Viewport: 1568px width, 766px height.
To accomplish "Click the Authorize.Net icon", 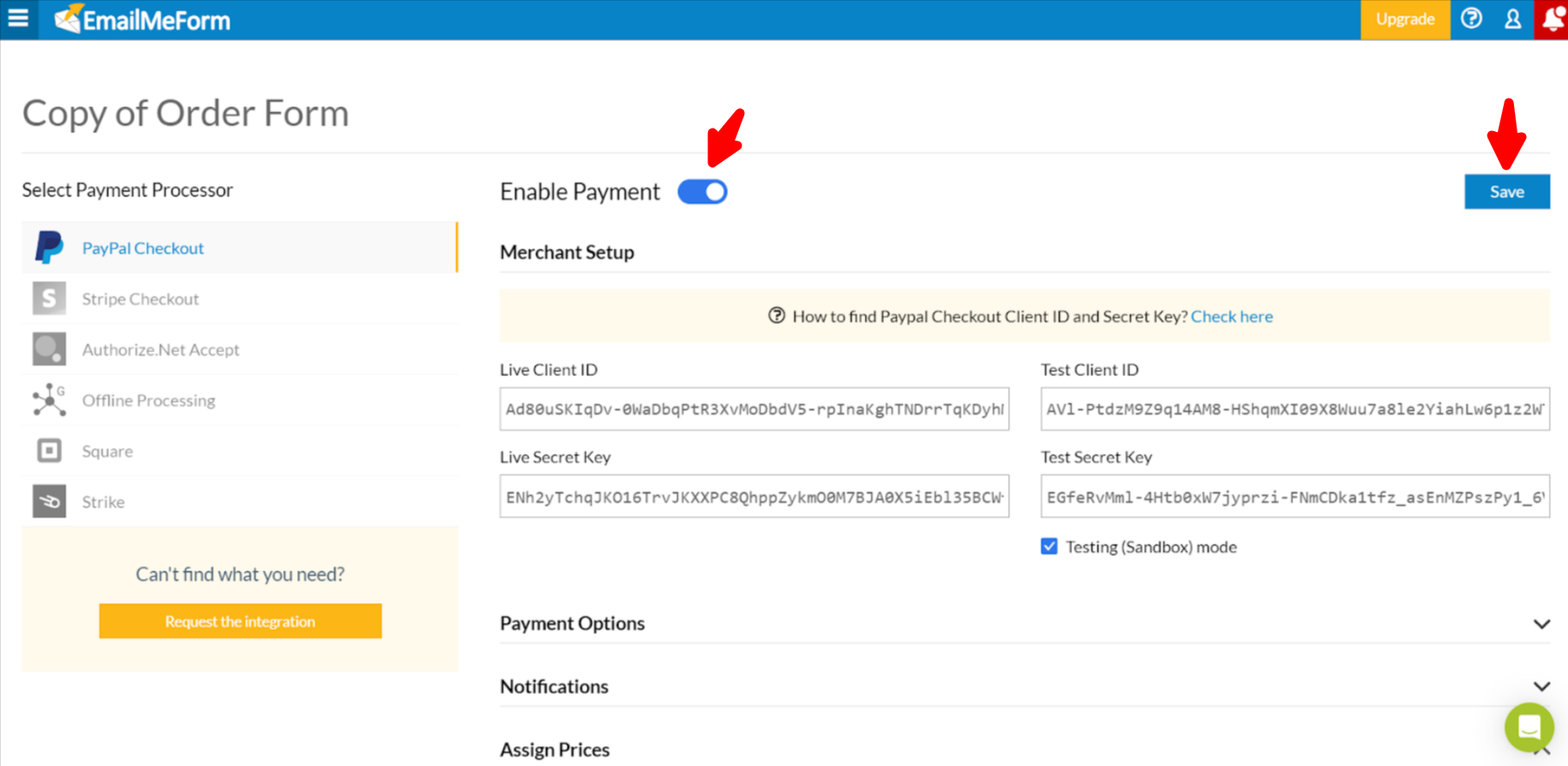I will tap(49, 349).
